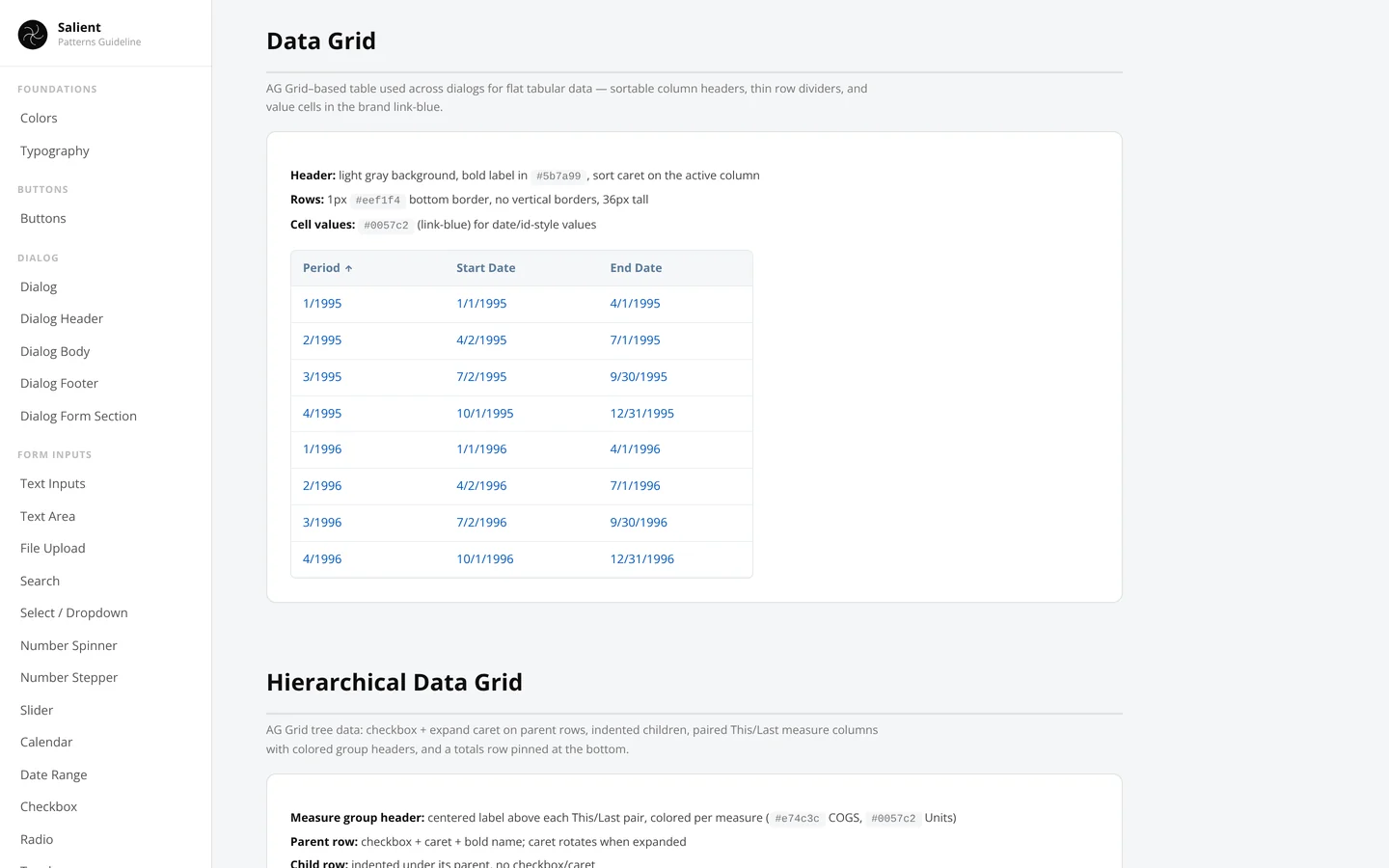This screenshot has width=1389, height=868.
Task: Open Number Spinner in the sidebar
Action: (x=69, y=645)
